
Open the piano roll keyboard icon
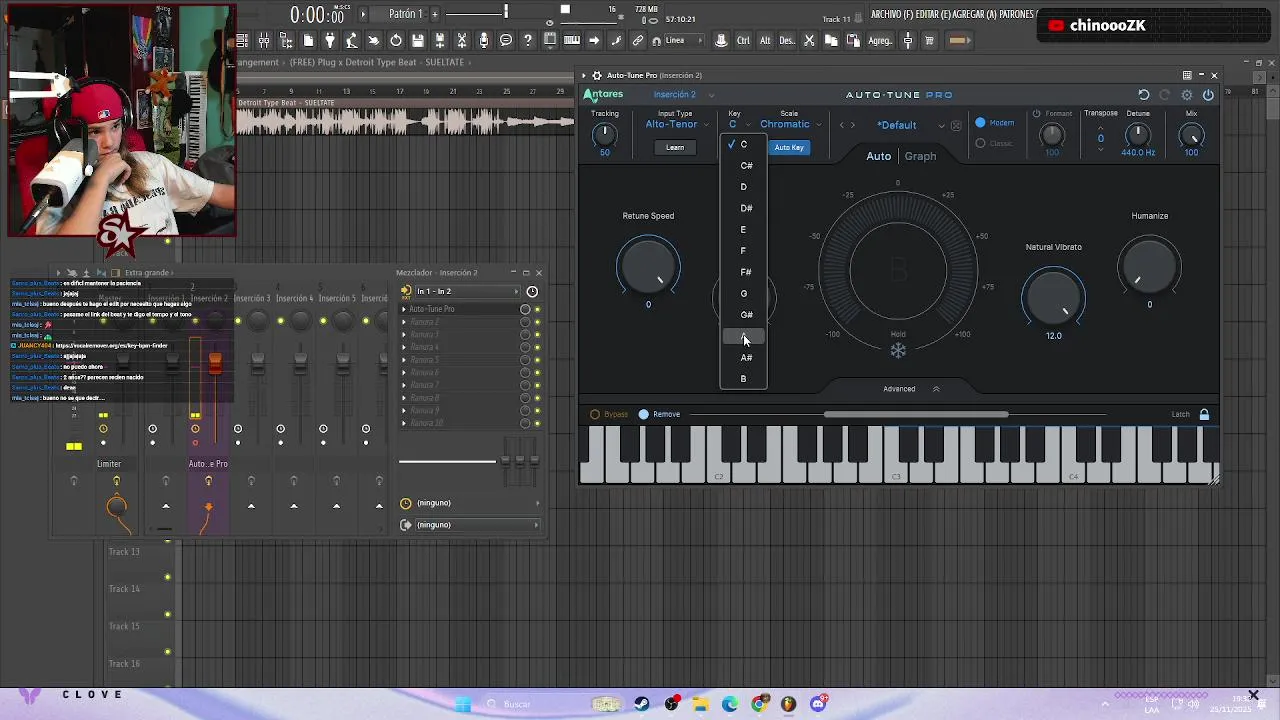tap(572, 40)
